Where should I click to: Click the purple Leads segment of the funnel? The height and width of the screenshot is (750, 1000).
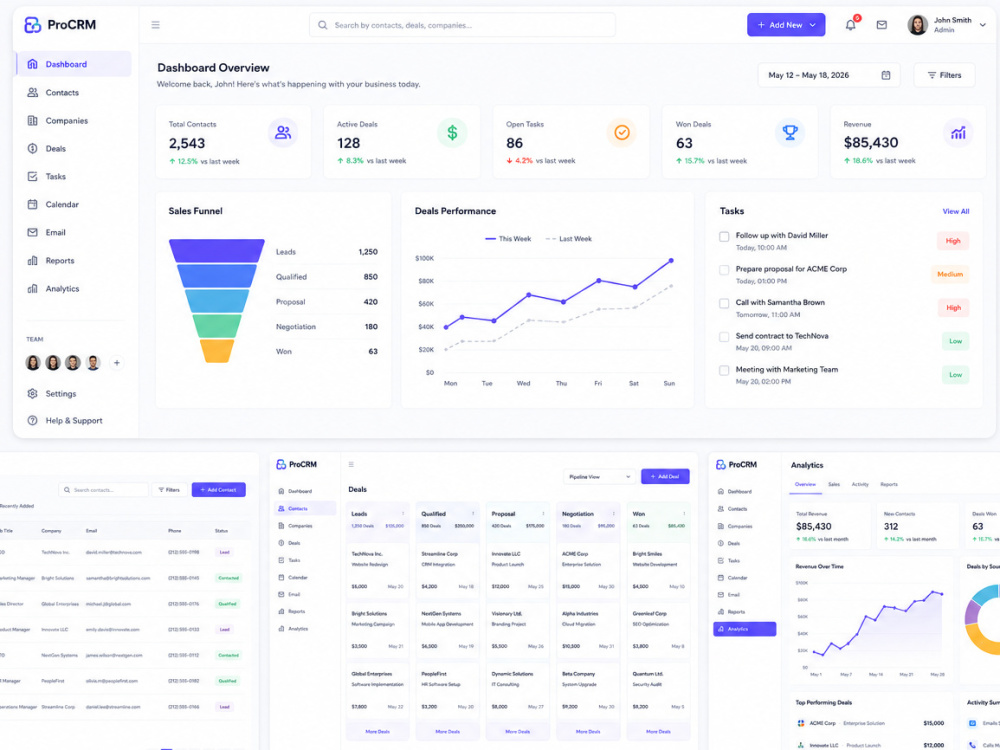click(x=217, y=251)
